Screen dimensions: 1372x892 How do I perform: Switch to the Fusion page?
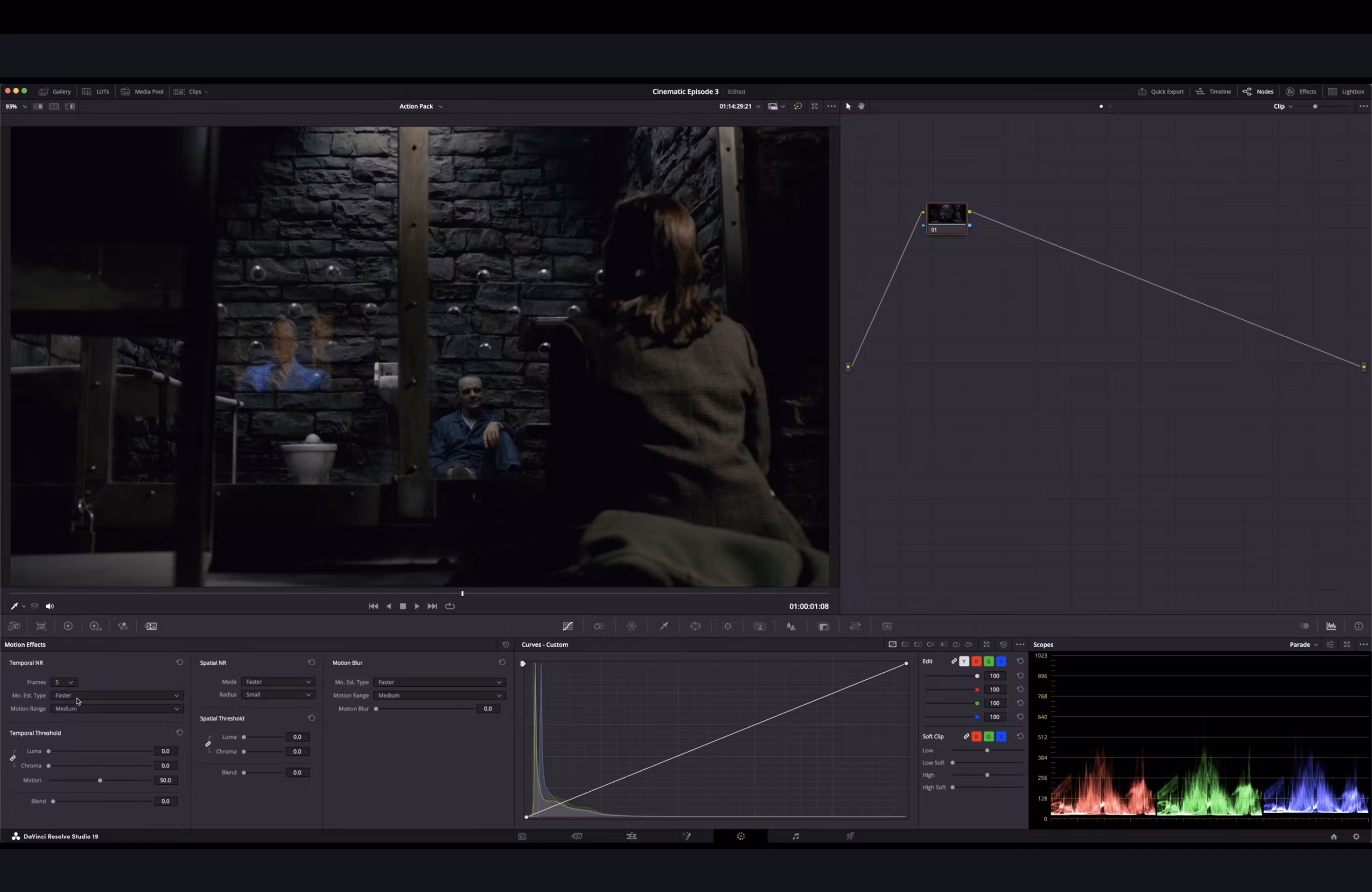(686, 836)
